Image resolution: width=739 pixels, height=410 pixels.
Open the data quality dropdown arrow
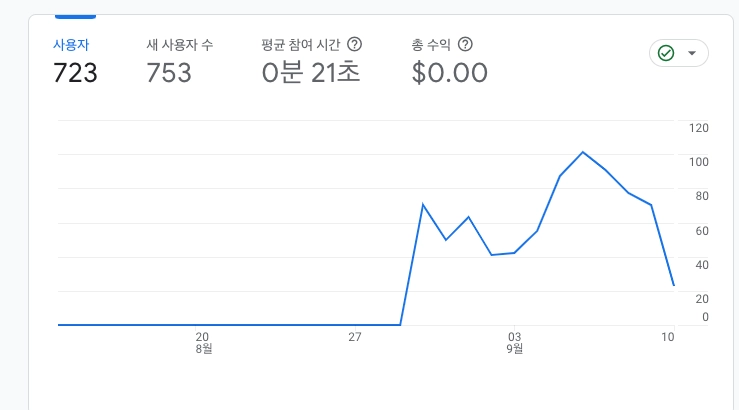[692, 53]
